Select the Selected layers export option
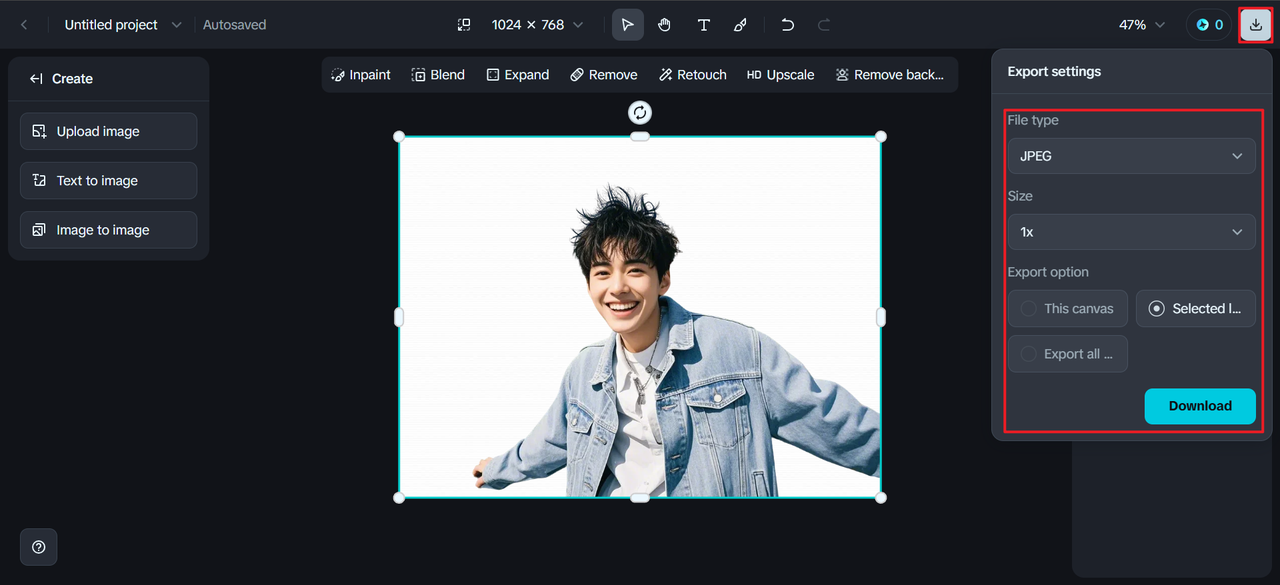1280x585 pixels. click(x=1196, y=309)
